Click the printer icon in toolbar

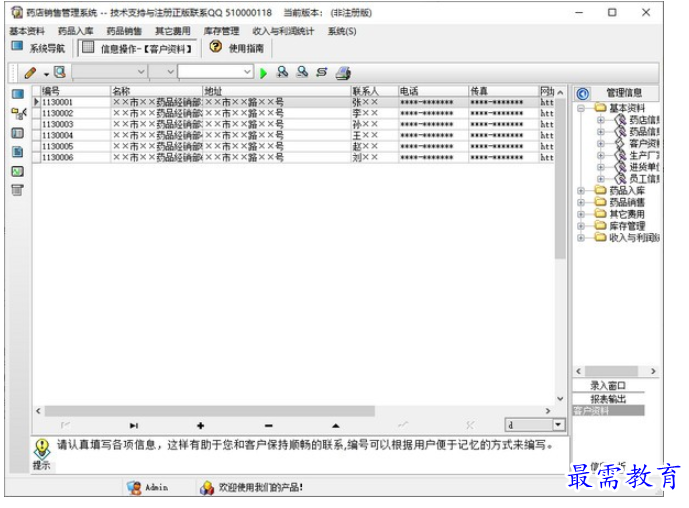[x=343, y=73]
